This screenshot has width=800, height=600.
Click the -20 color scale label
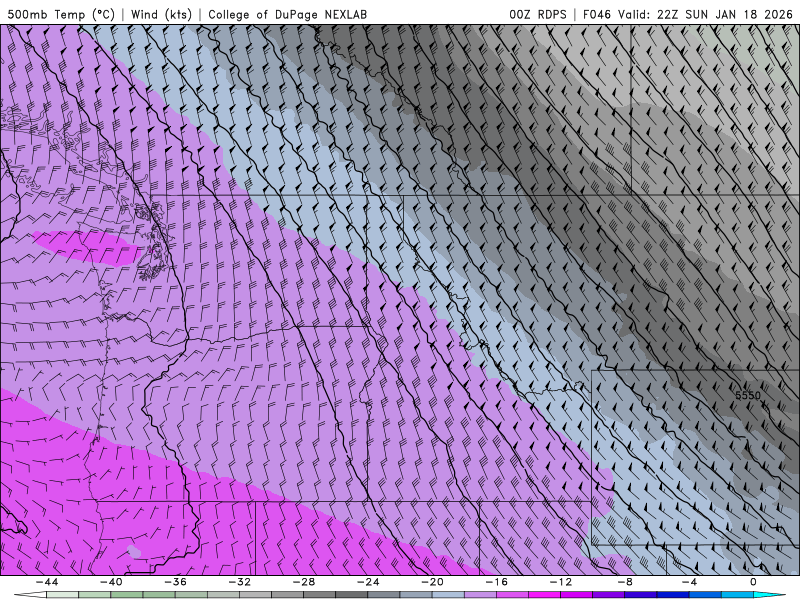(433, 582)
